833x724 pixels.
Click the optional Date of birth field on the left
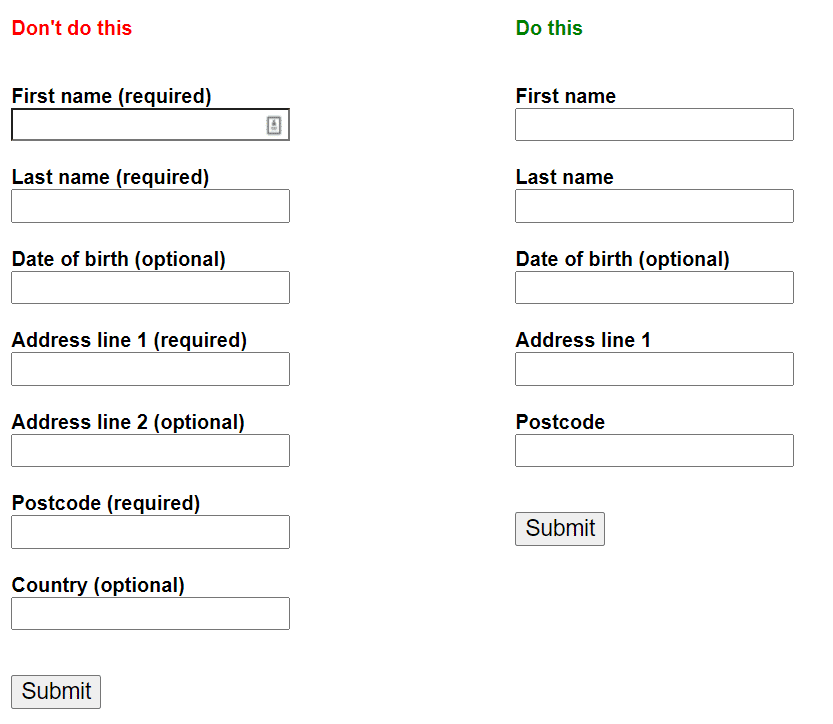(150, 287)
